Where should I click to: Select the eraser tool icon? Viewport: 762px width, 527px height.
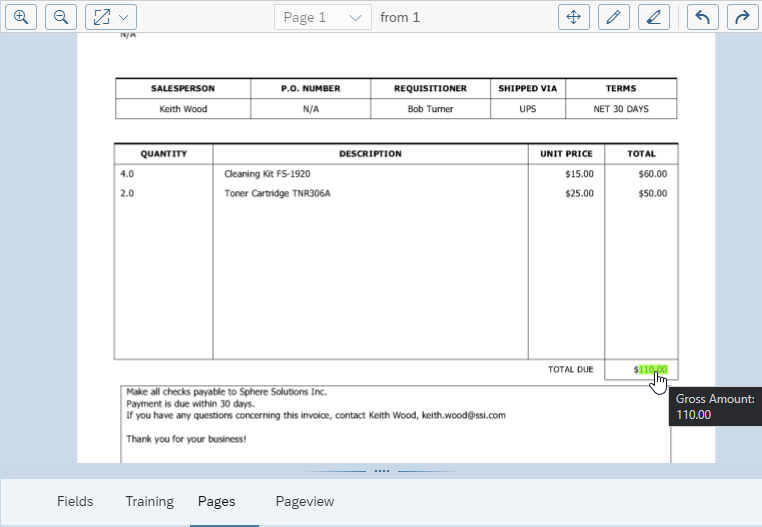coord(654,17)
